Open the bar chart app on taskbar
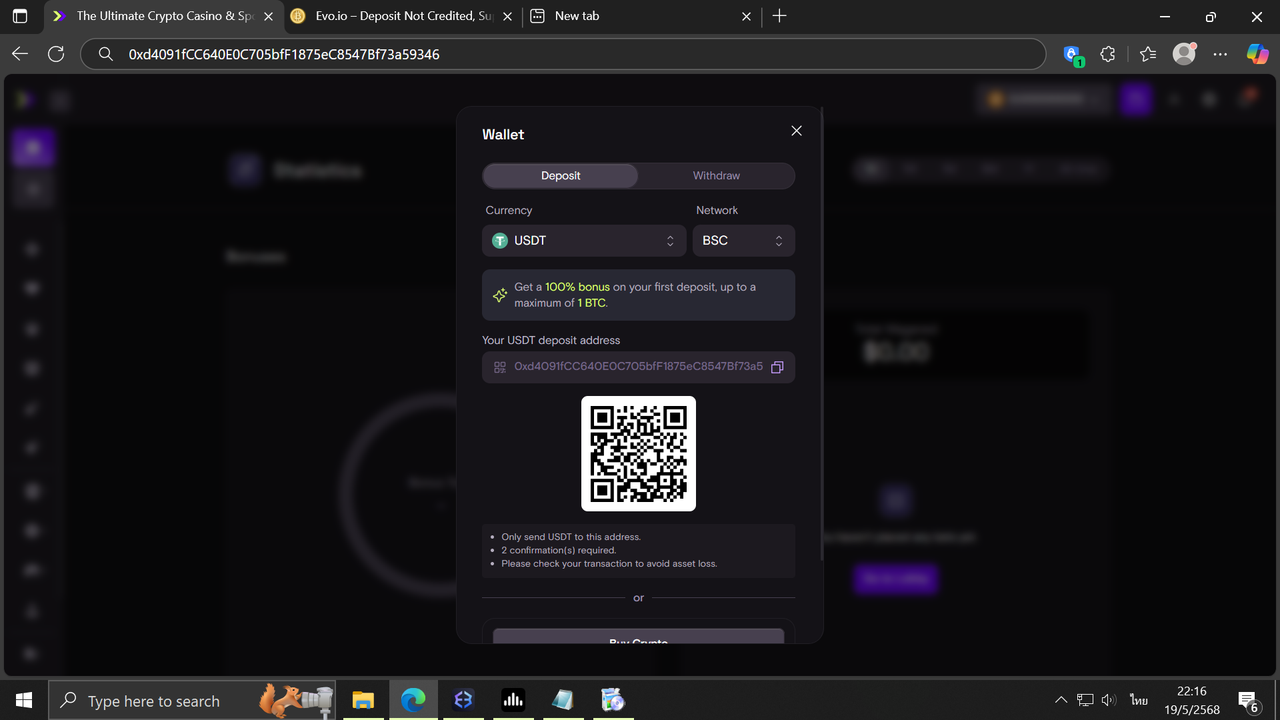The height and width of the screenshot is (720, 1280). 513,700
